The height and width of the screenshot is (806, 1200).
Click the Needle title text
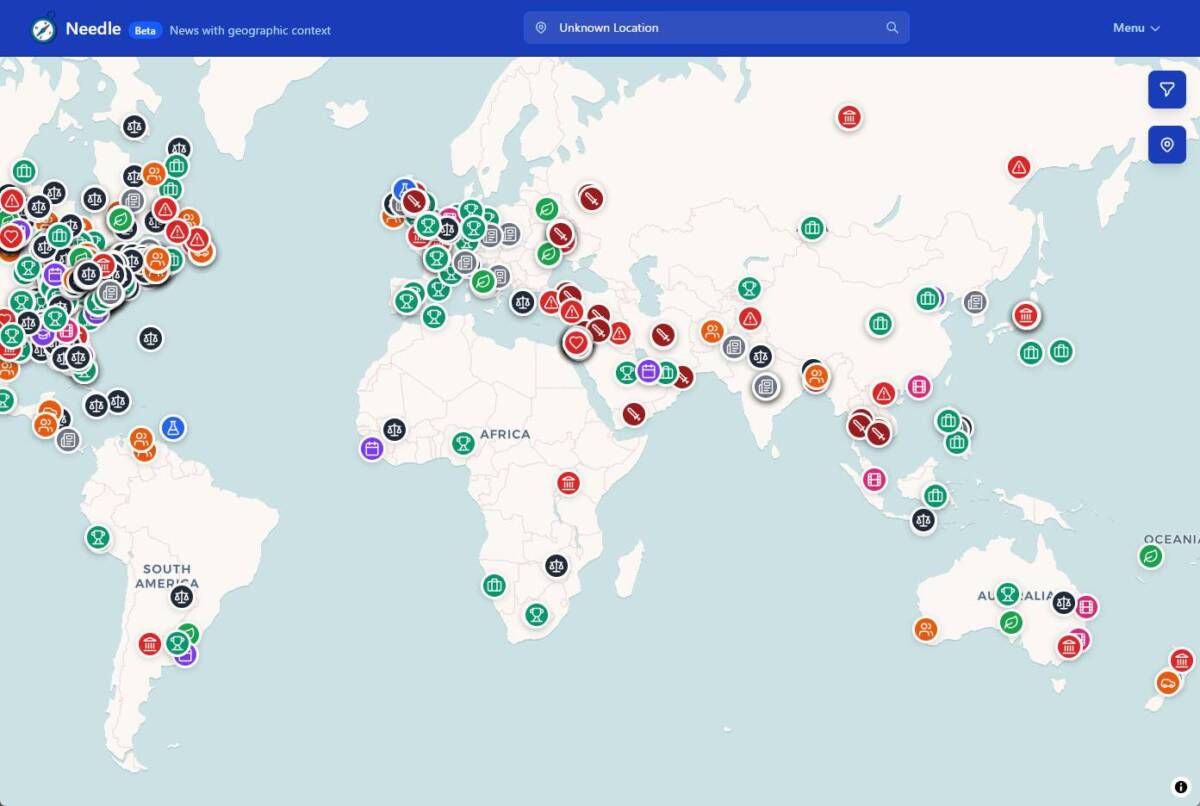[93, 28]
